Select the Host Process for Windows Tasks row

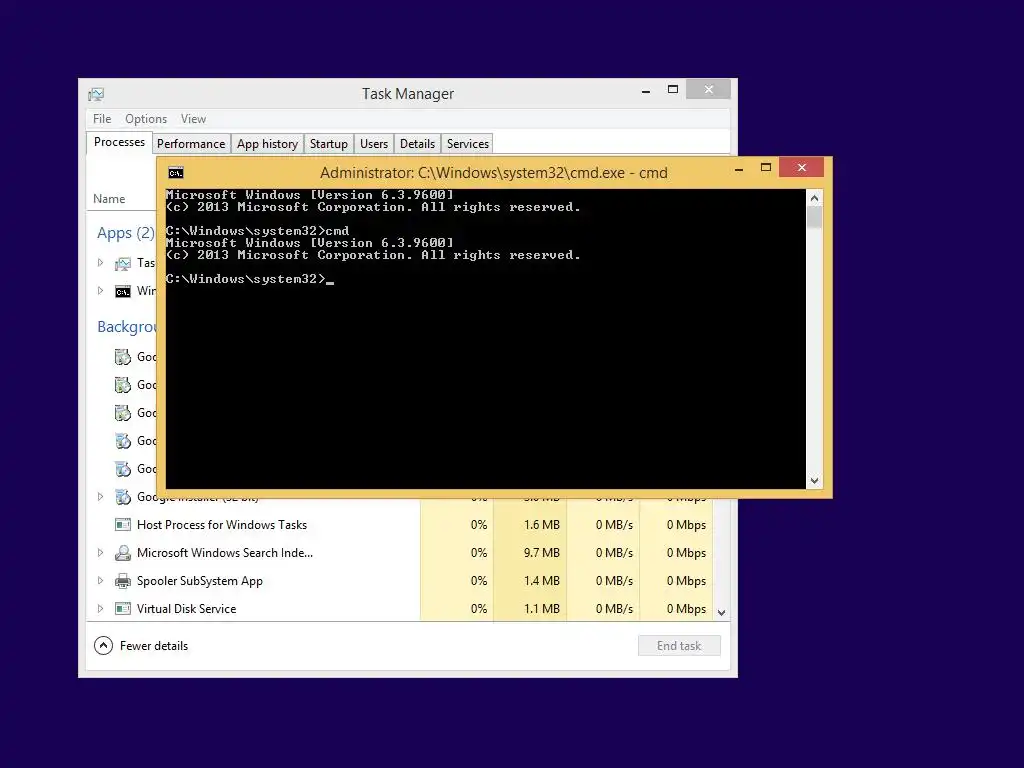click(400, 525)
